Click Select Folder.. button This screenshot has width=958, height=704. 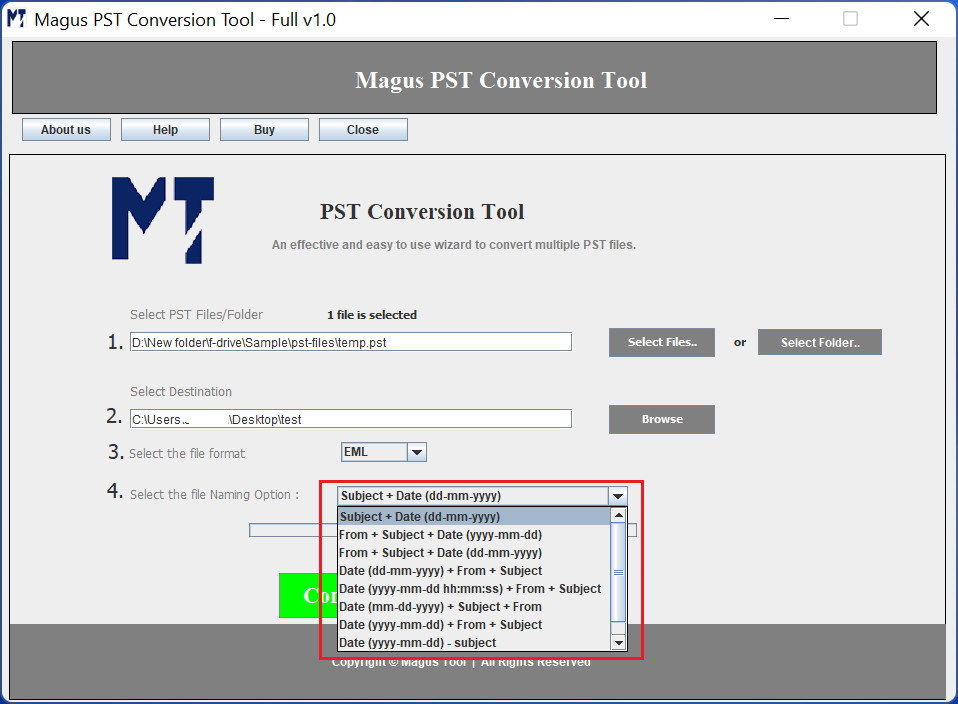point(819,342)
